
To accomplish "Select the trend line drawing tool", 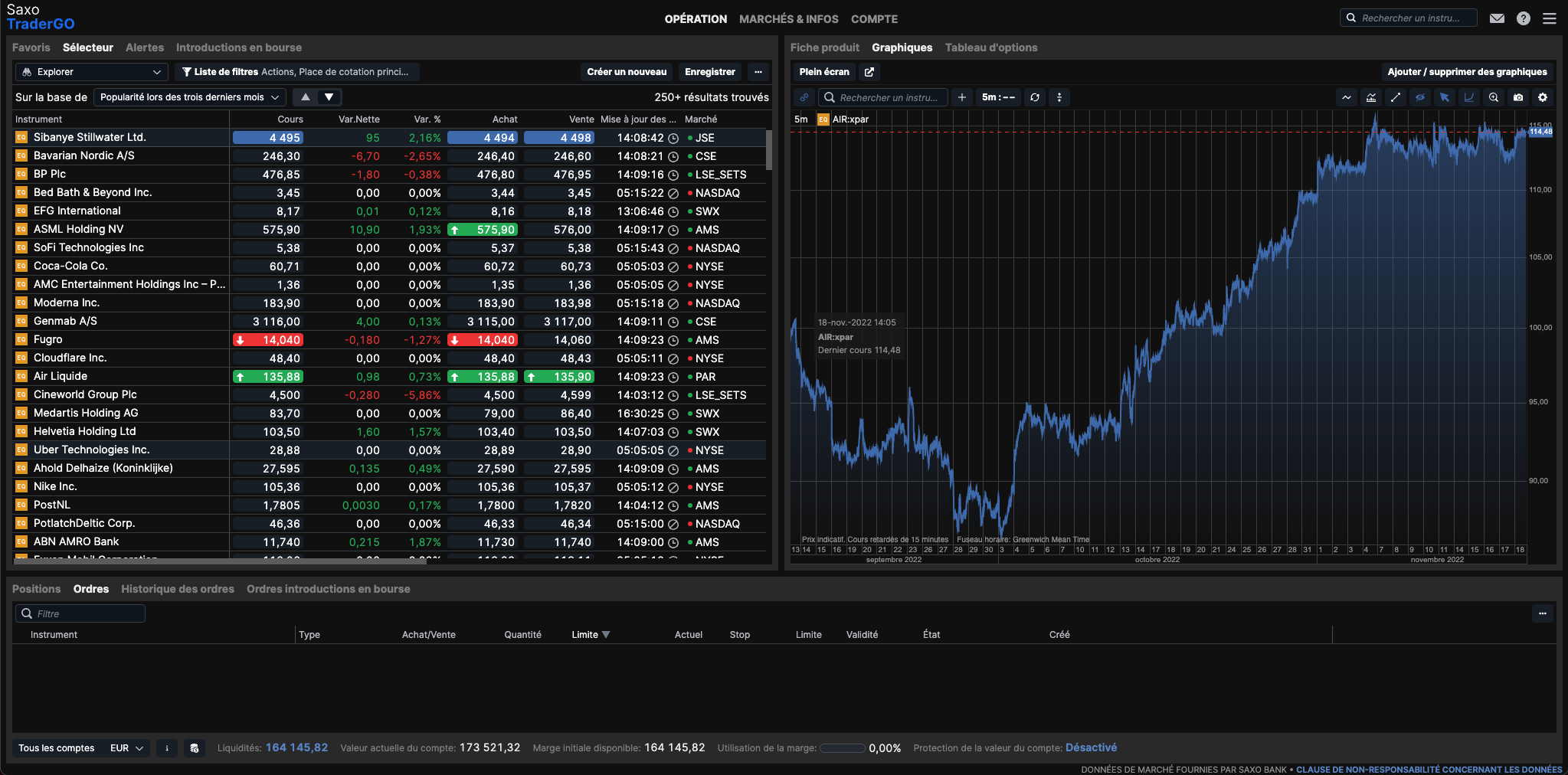I will pyautogui.click(x=1395, y=97).
